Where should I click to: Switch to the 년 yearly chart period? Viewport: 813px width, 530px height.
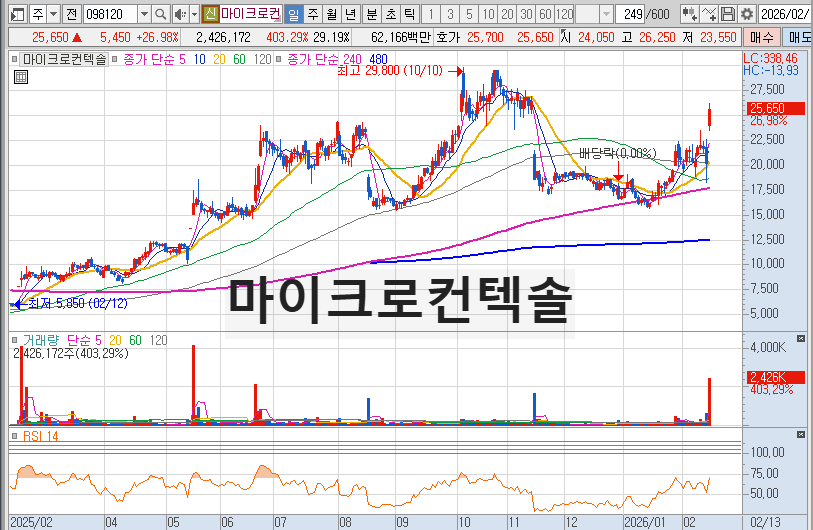tap(350, 14)
